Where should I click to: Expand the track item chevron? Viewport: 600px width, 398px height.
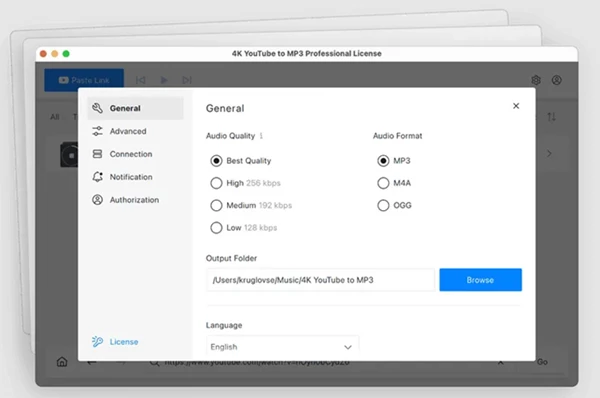549,153
